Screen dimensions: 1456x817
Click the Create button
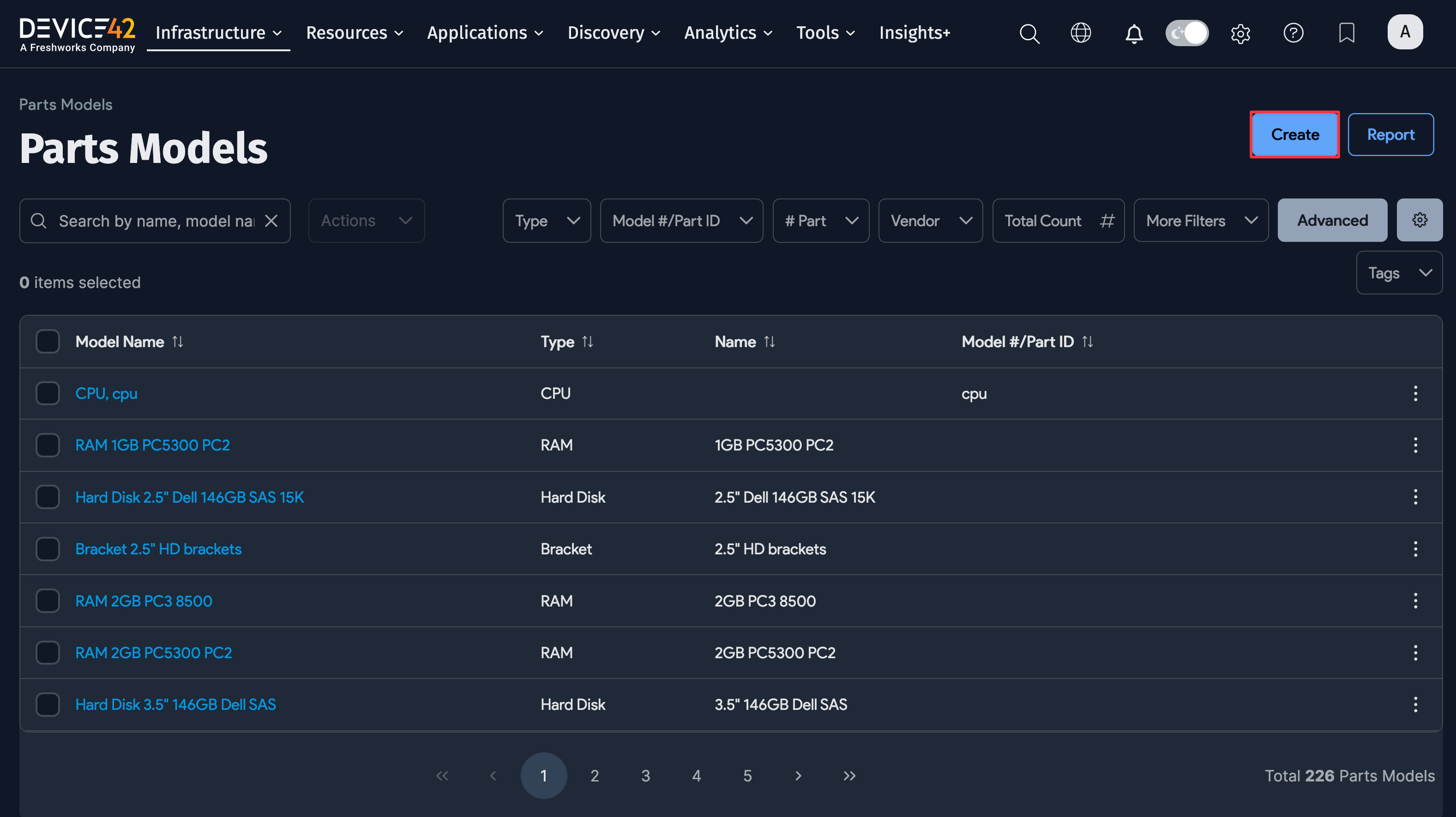pyautogui.click(x=1294, y=134)
